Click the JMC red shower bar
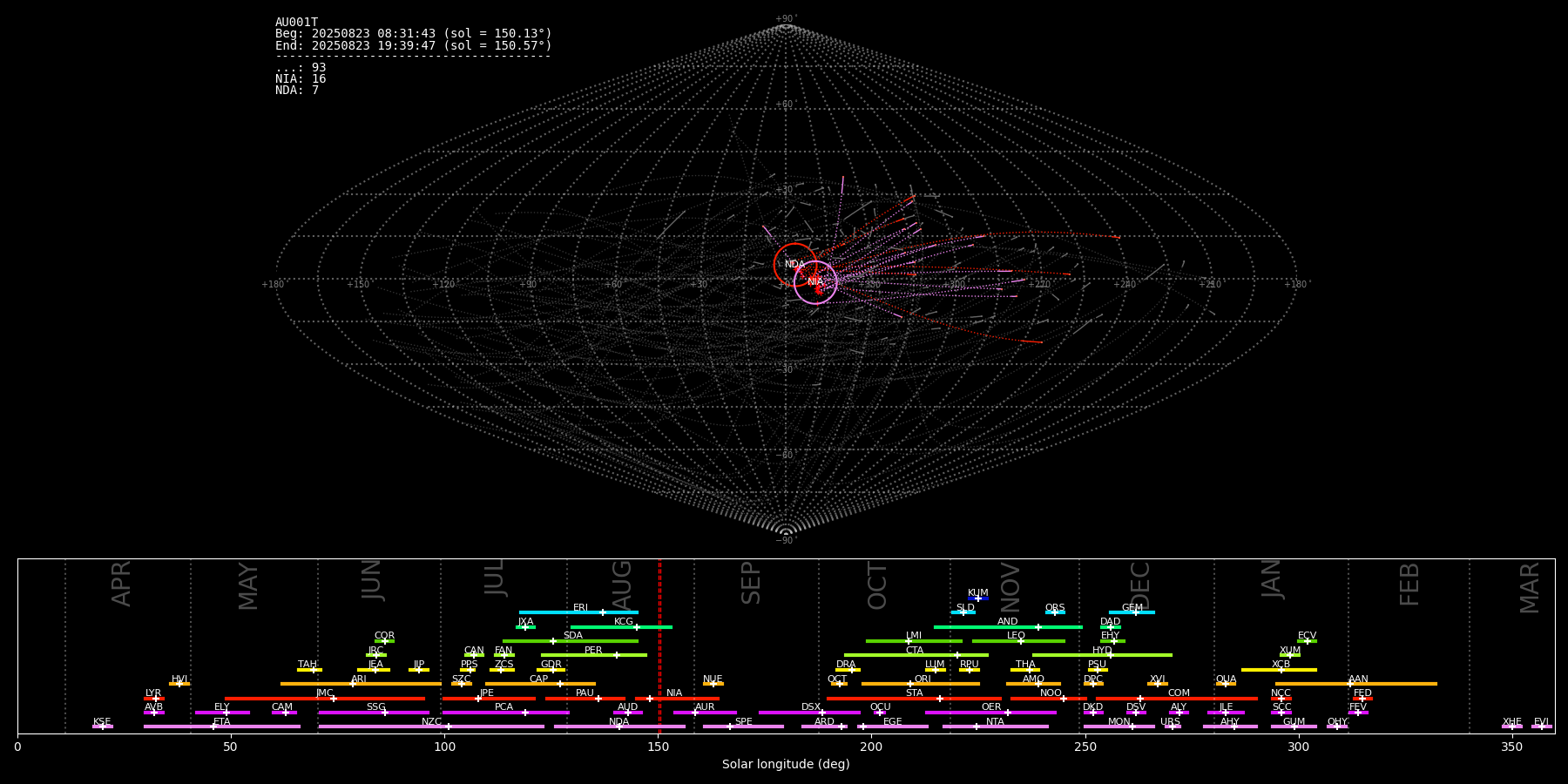This screenshot has height=784, width=1568. coord(325,699)
